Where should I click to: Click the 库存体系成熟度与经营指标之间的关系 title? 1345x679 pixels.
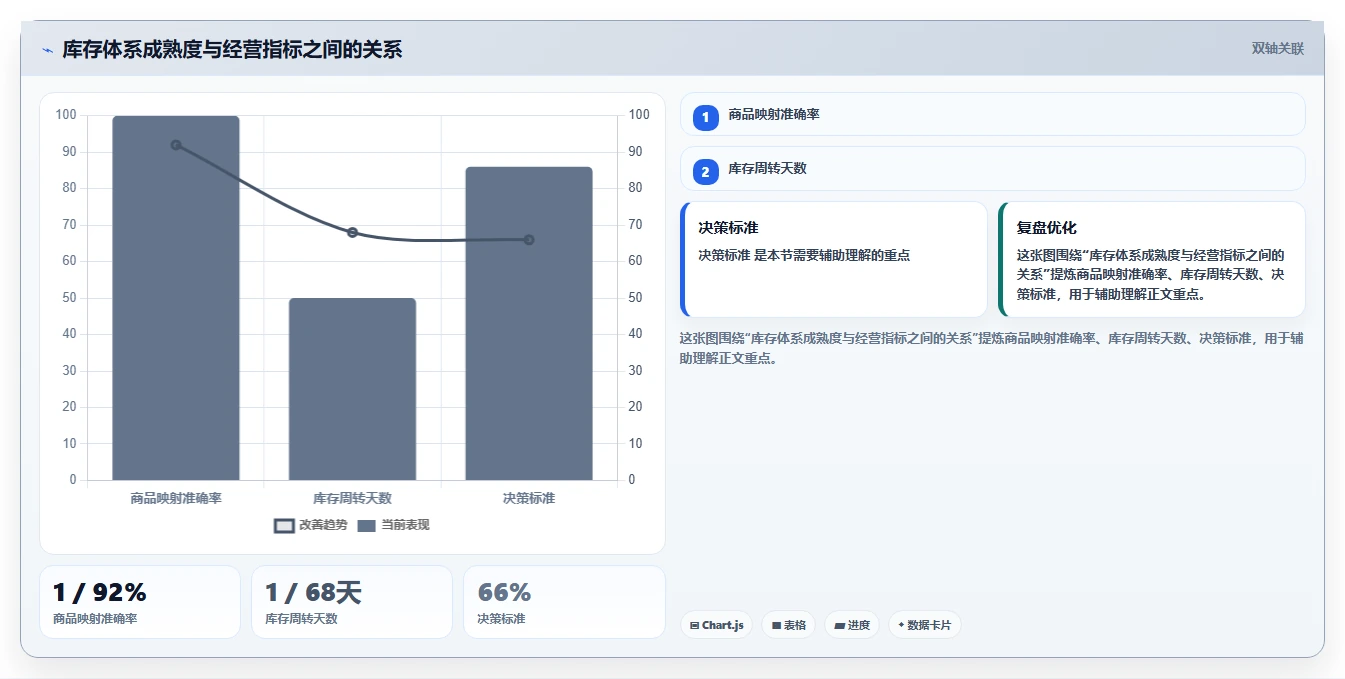tap(232, 50)
